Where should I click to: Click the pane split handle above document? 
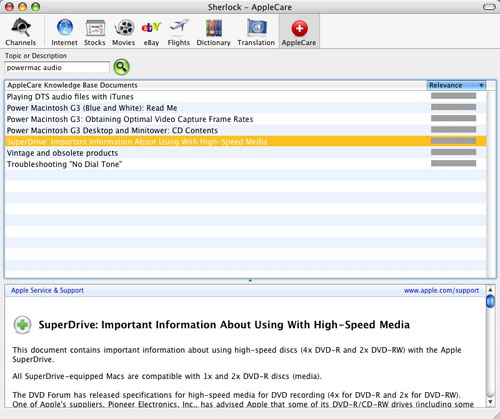click(x=250, y=281)
